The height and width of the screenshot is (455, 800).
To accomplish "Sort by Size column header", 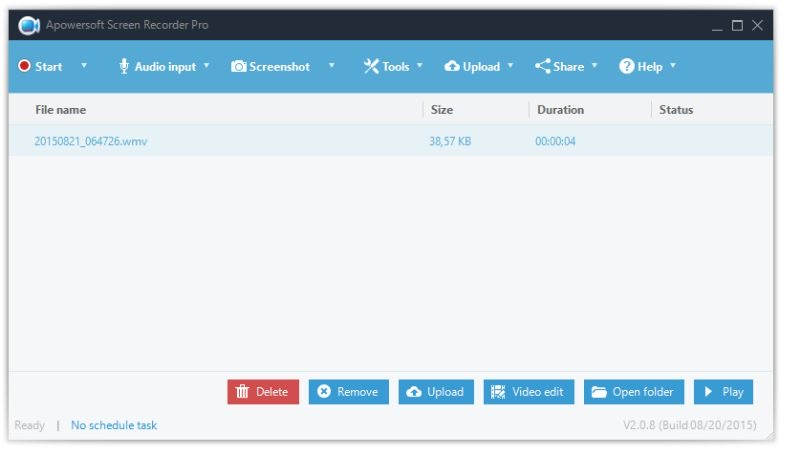I will point(442,110).
